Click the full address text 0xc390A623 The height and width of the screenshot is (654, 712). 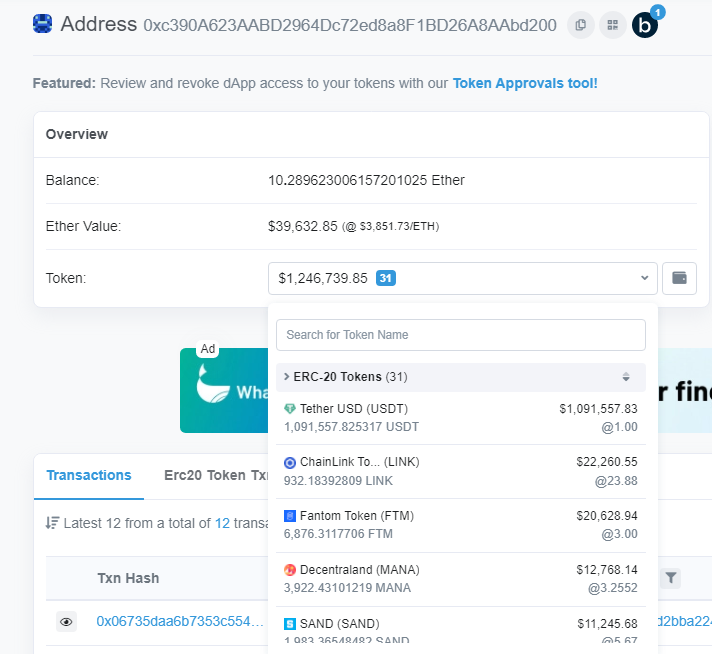pos(350,25)
